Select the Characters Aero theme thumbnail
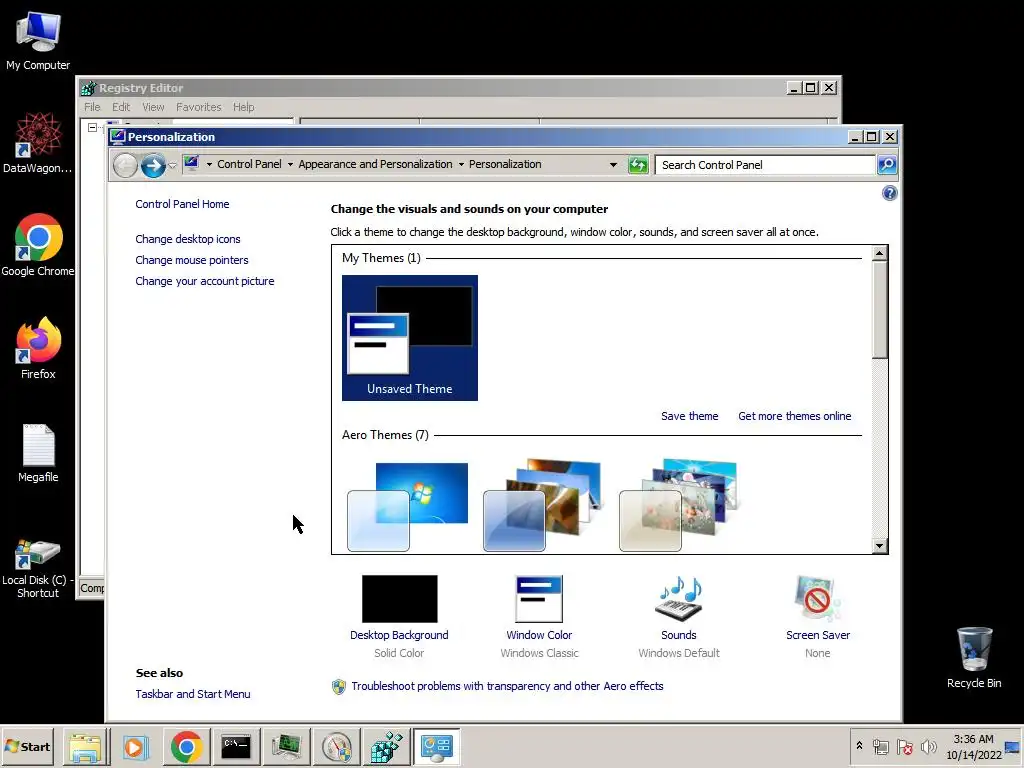 pyautogui.click(x=679, y=506)
